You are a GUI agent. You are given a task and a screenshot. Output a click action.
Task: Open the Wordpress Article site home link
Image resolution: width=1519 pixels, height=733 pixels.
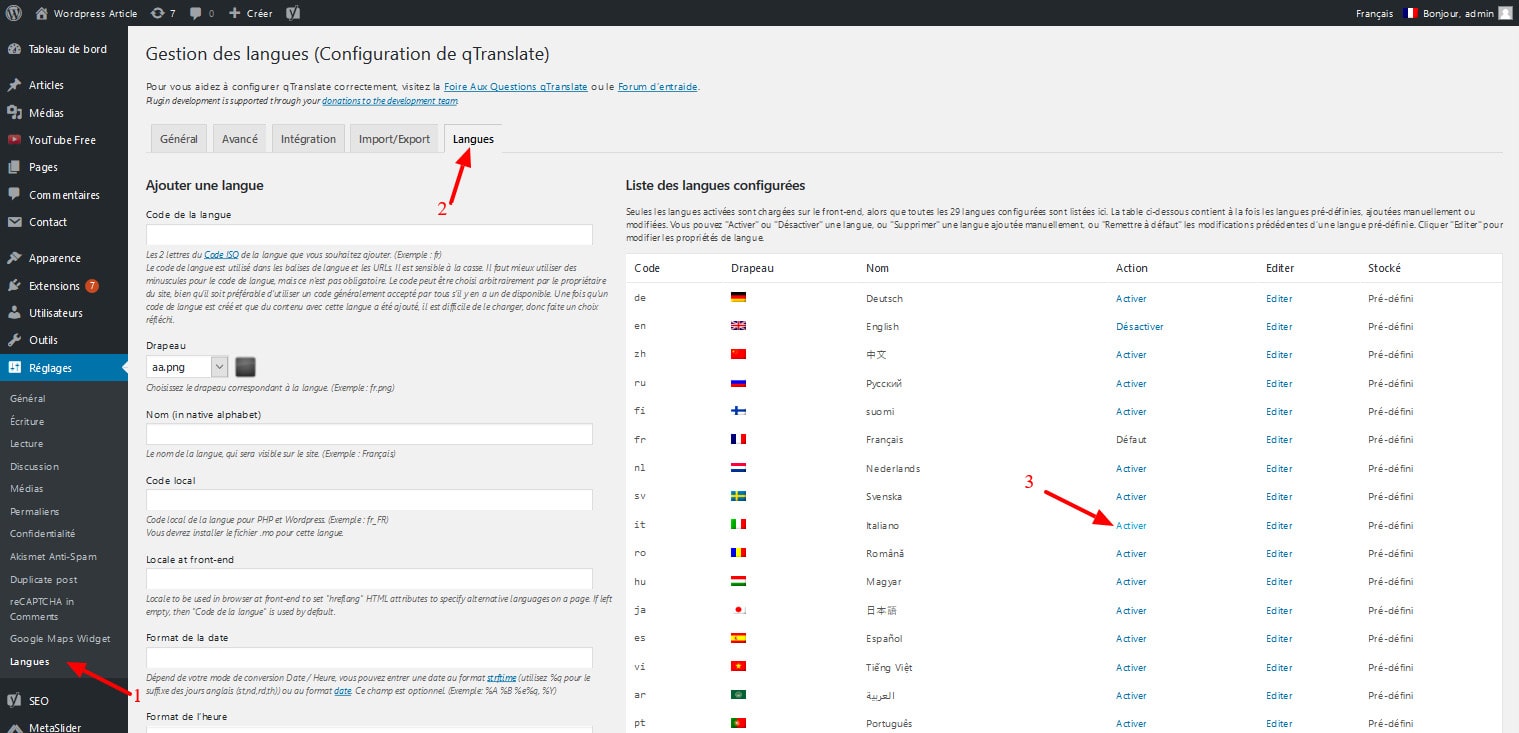86,13
